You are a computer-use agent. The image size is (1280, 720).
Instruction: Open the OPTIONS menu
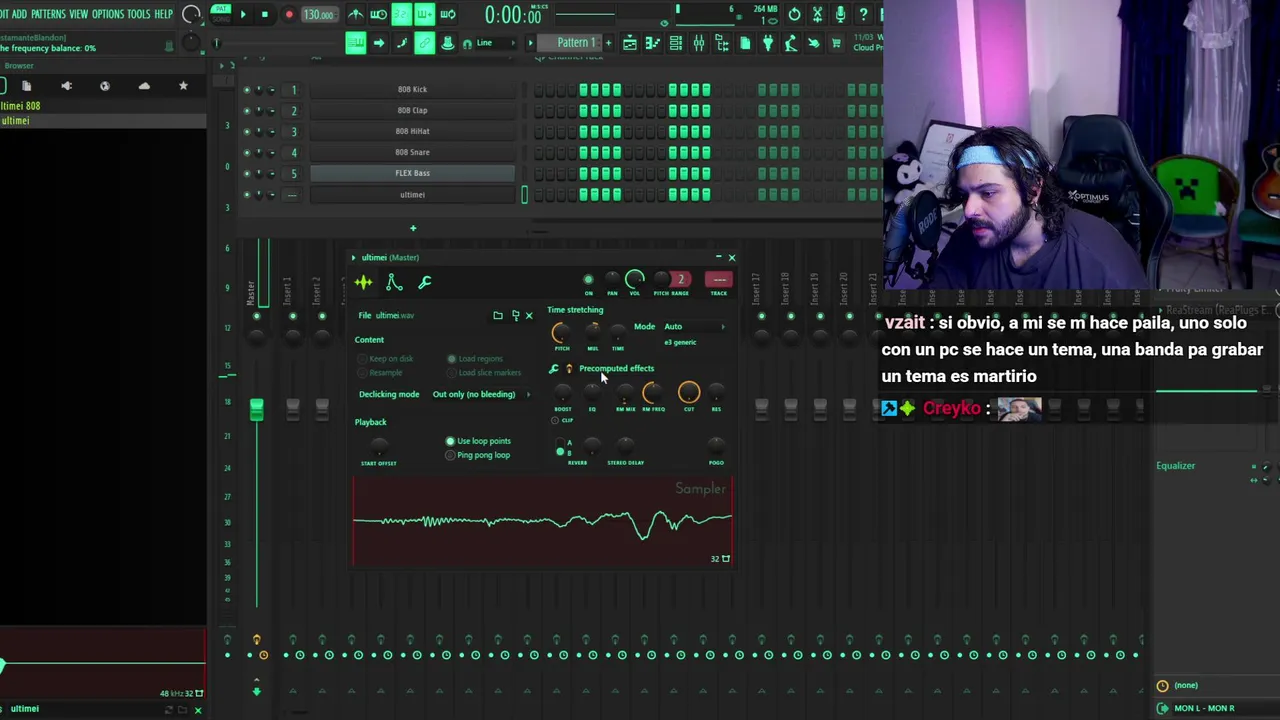[x=108, y=14]
